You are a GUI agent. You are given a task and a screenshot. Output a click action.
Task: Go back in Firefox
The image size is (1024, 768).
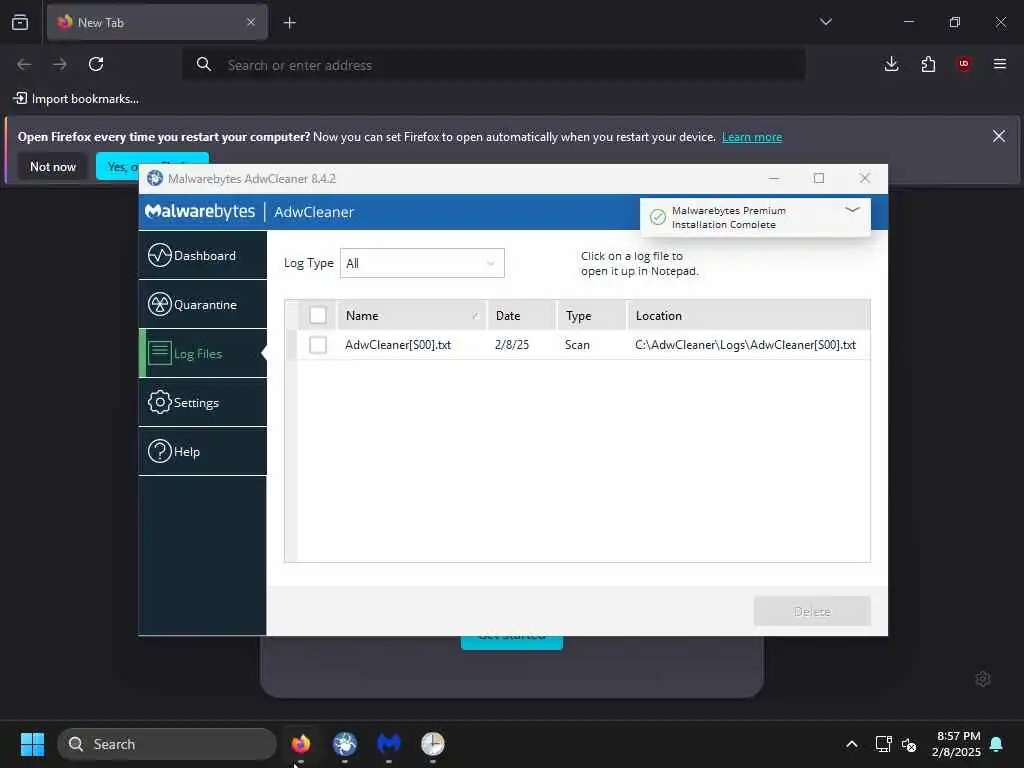[x=24, y=64]
